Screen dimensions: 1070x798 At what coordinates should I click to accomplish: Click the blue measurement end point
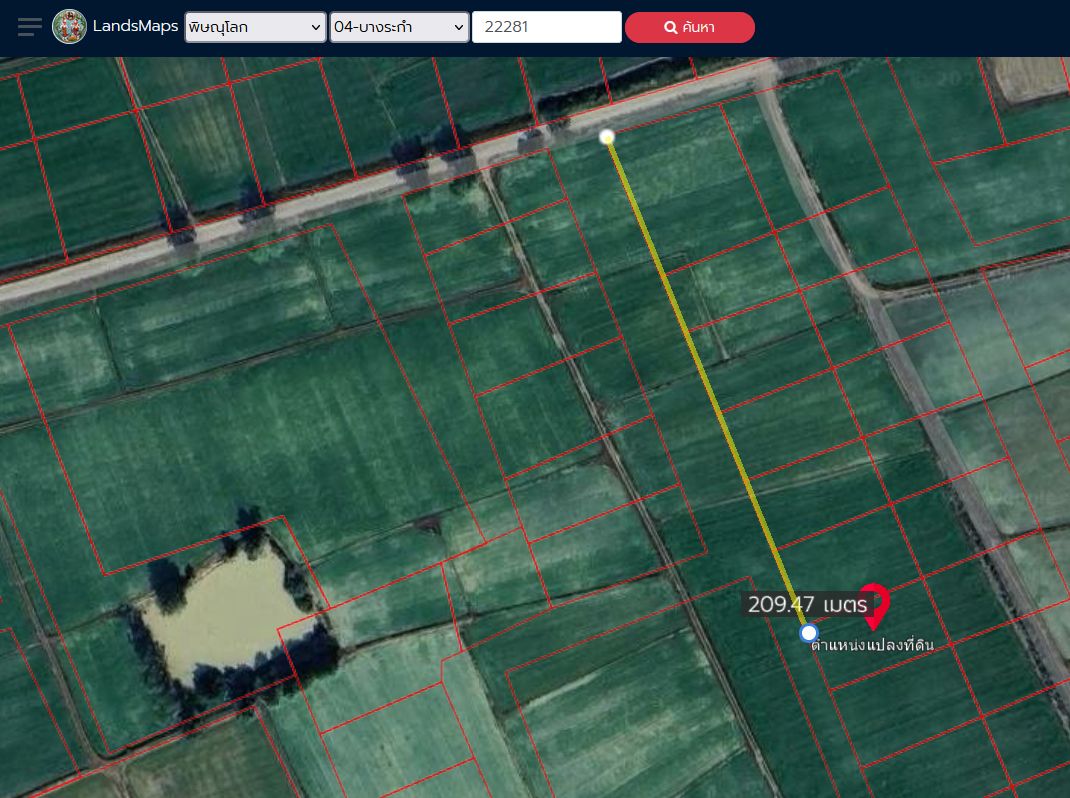(x=809, y=633)
